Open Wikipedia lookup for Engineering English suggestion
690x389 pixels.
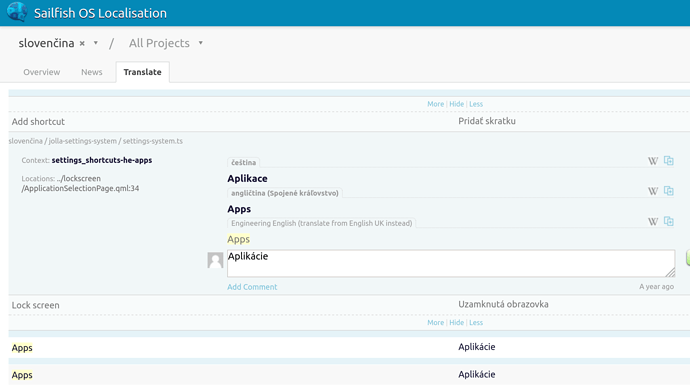click(653, 222)
